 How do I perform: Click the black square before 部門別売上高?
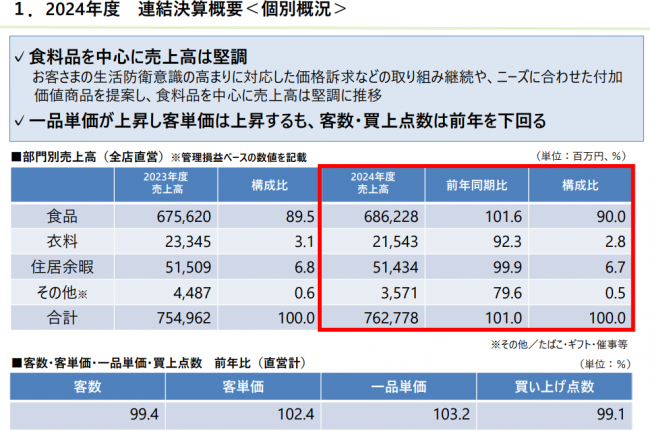(x=15, y=156)
